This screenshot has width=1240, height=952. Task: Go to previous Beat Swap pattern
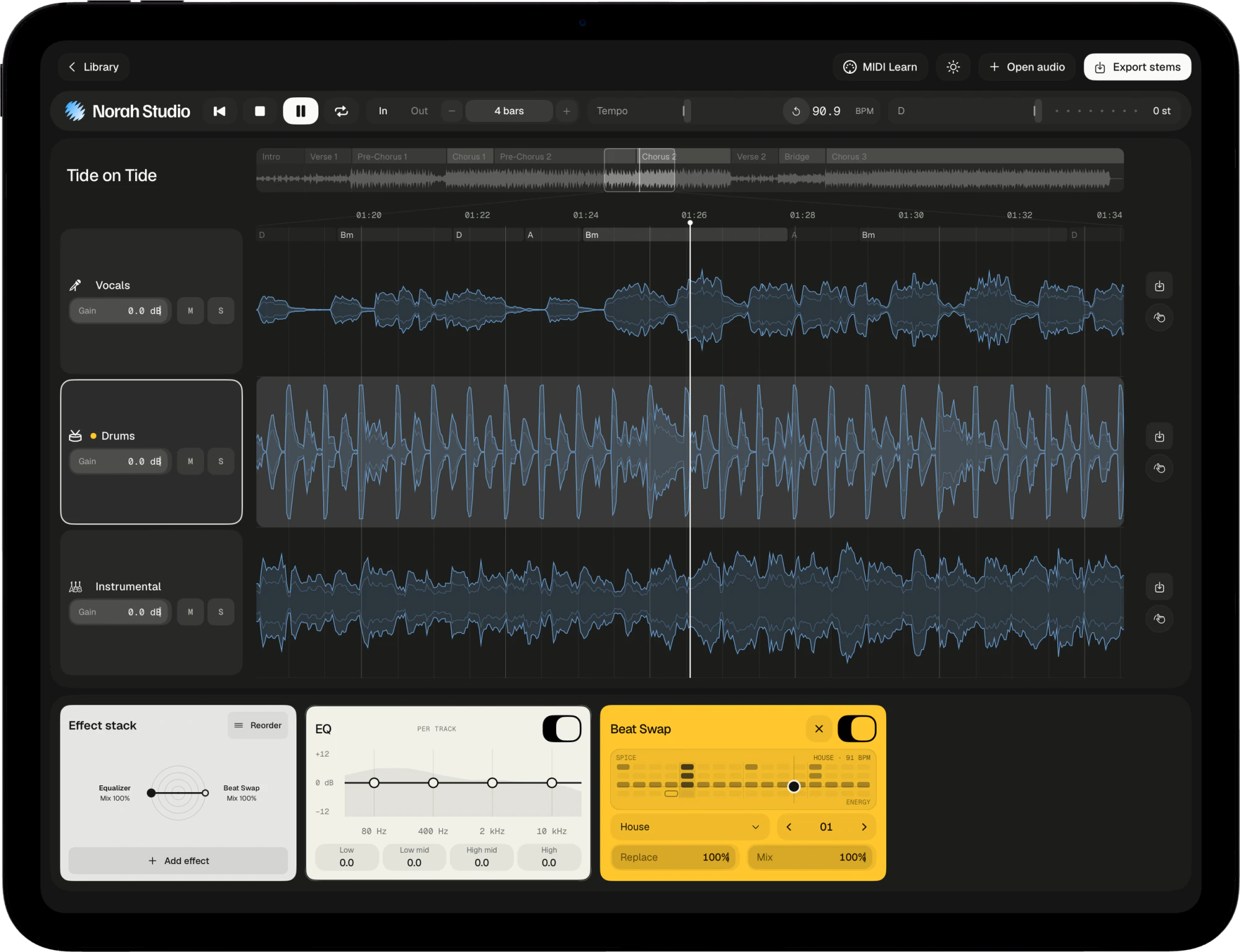[789, 827]
